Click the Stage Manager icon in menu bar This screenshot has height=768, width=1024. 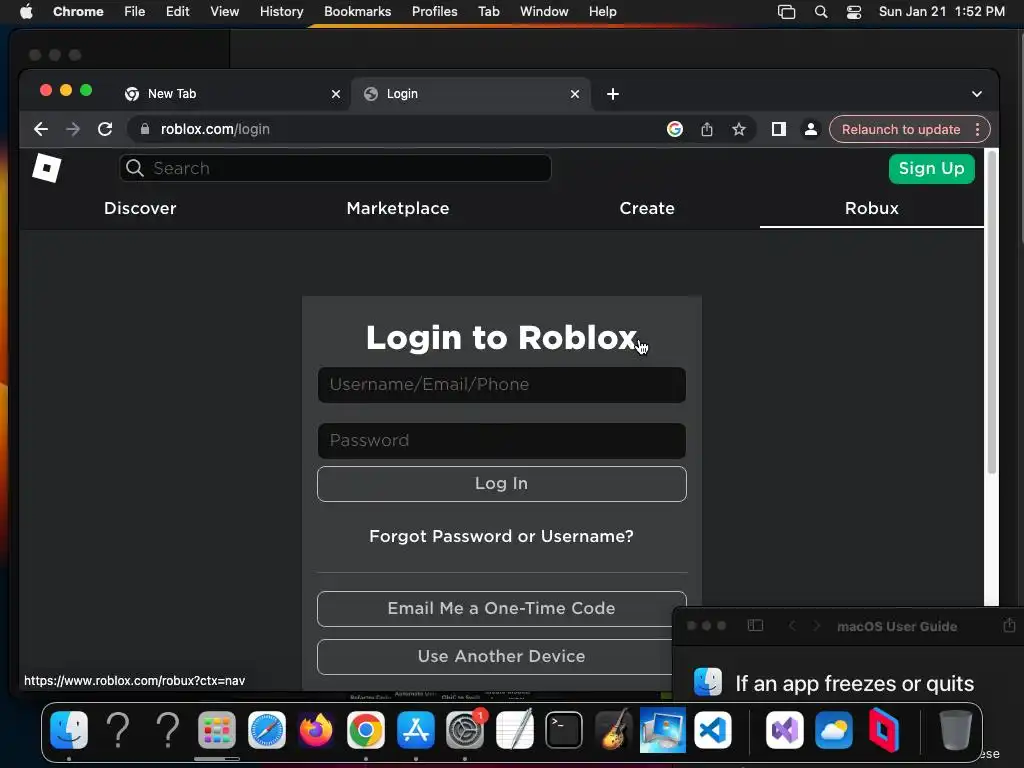tap(786, 12)
